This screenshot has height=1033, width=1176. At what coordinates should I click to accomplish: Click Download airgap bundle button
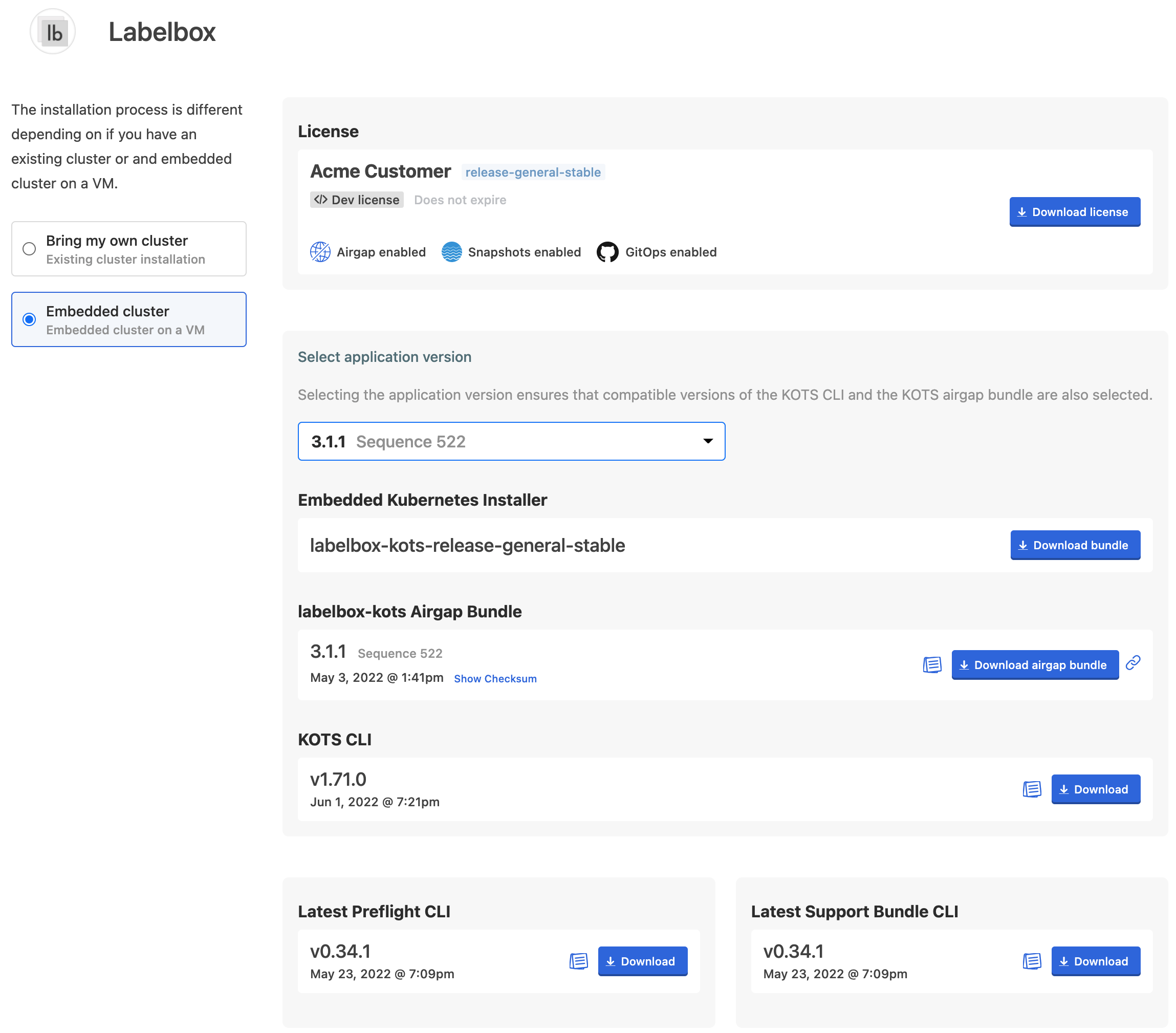(1034, 664)
